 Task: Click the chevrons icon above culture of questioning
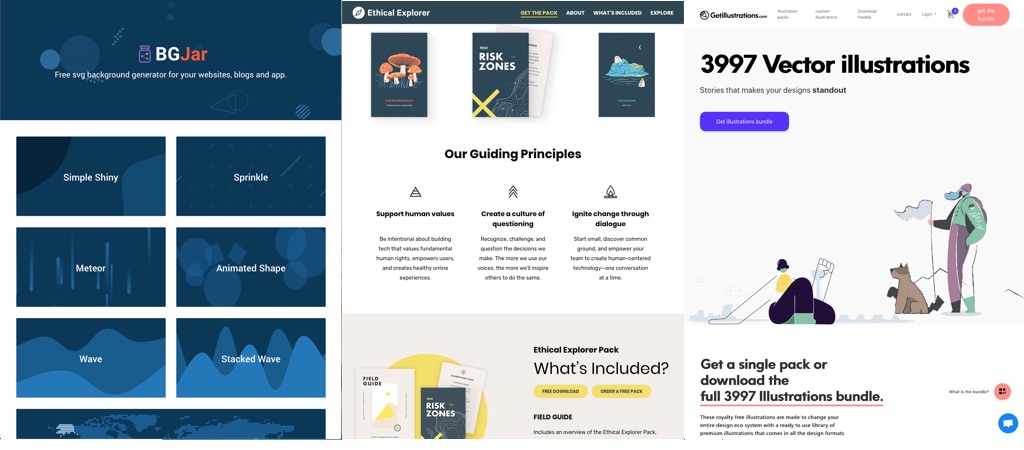tap(513, 191)
